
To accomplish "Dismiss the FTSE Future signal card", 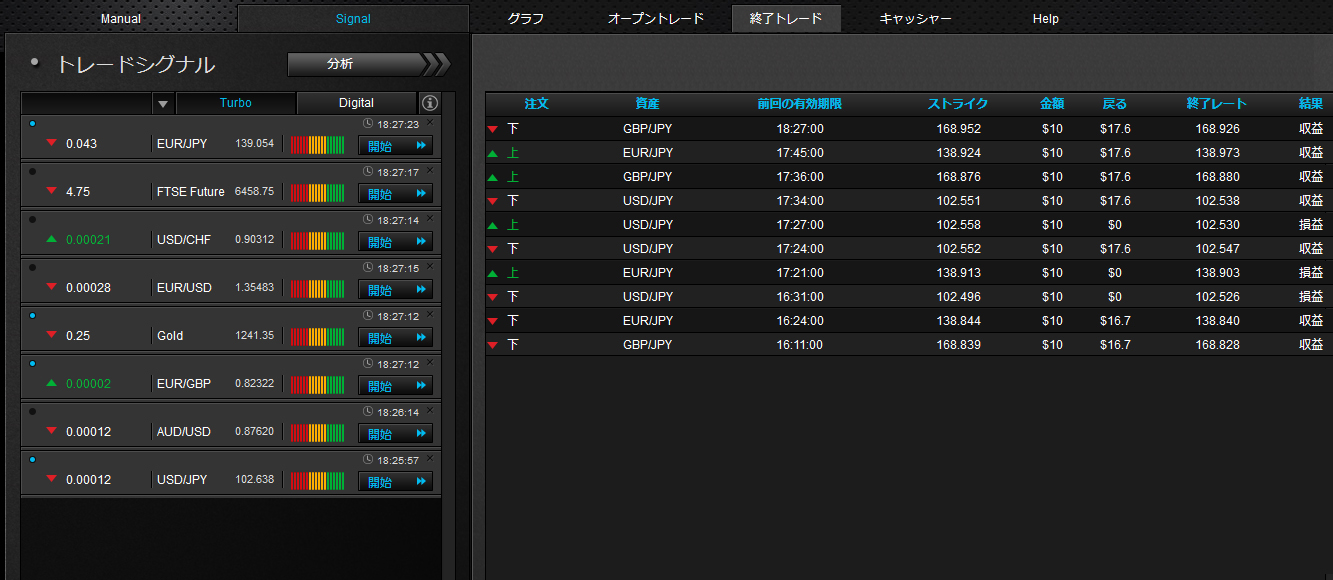I will tap(430, 170).
